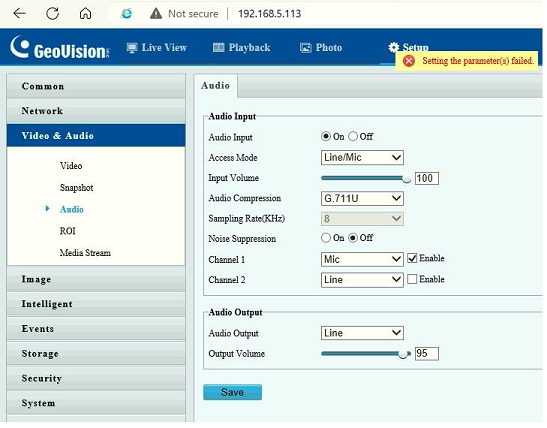Click the Output Volume slider handle
The height and width of the screenshot is (428, 547).
[x=403, y=354]
